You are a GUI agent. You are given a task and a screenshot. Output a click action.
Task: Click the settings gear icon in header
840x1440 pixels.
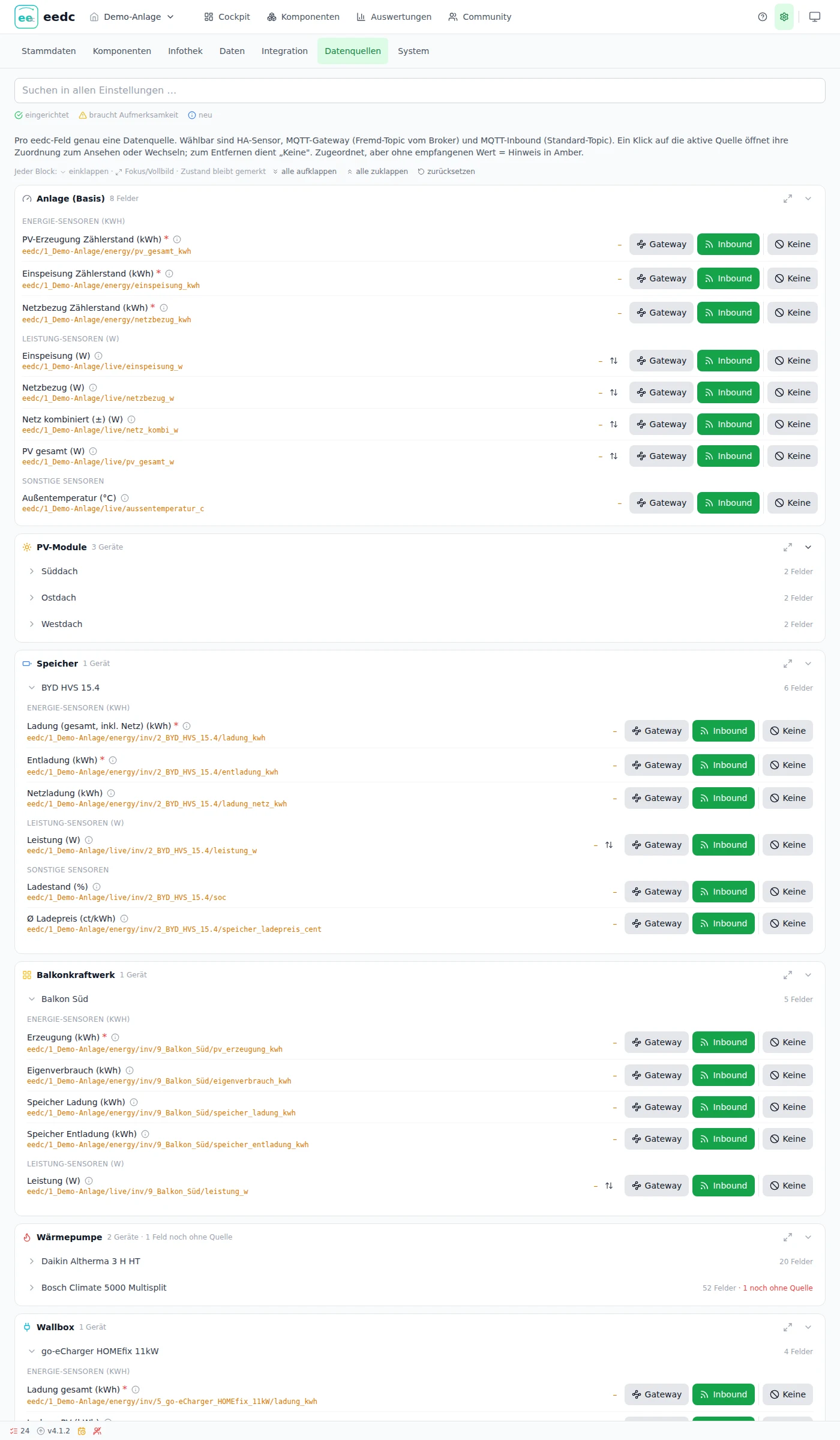tap(784, 17)
